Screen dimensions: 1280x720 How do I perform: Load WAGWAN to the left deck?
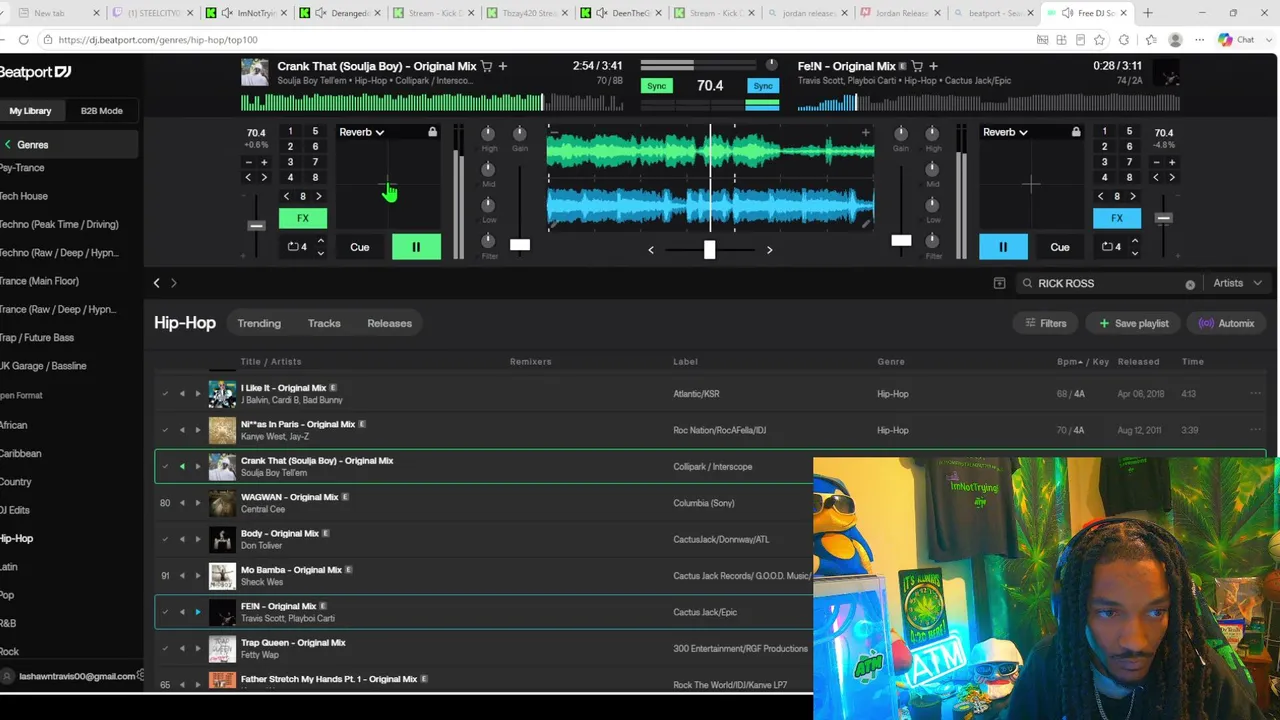tap(182, 503)
